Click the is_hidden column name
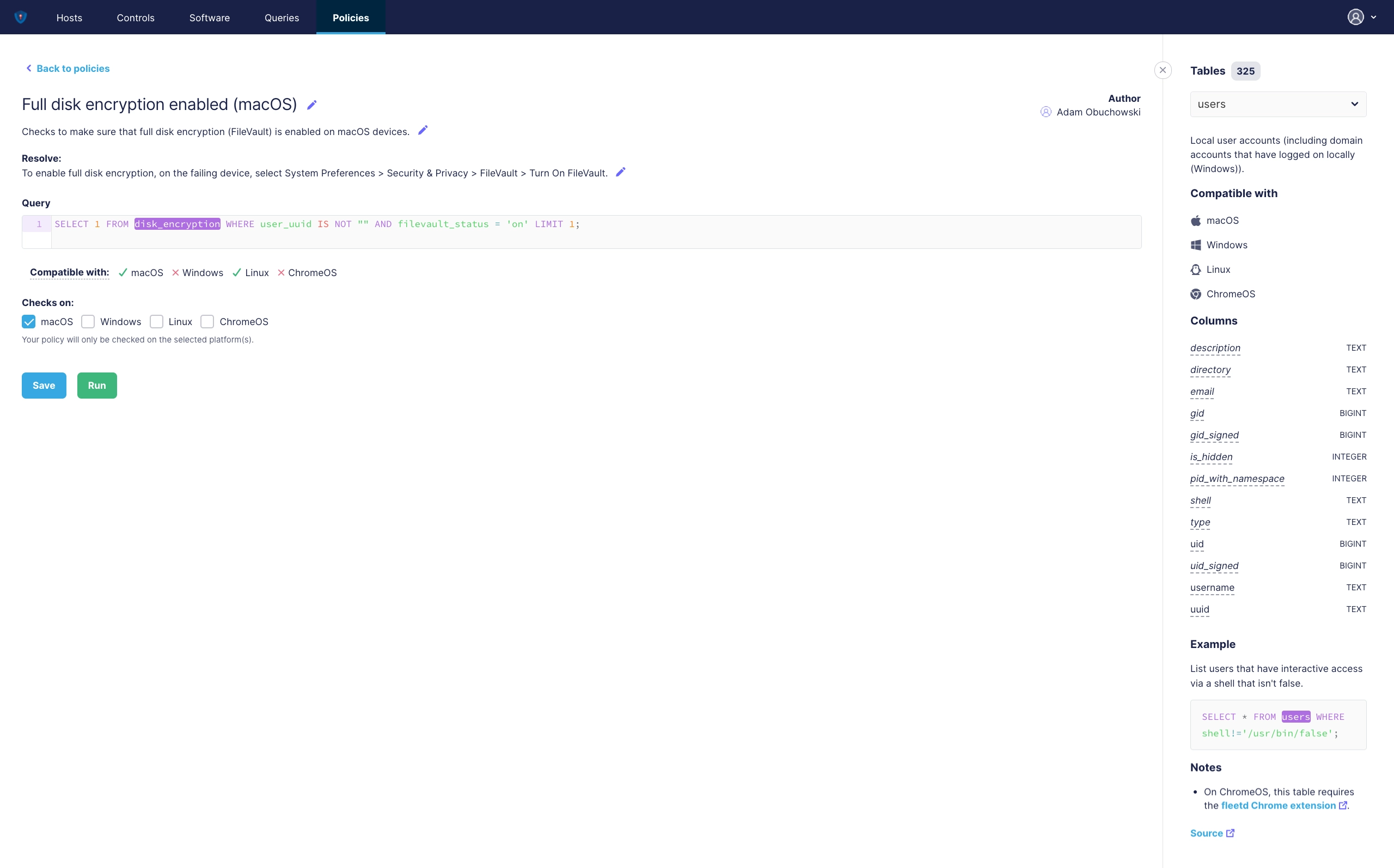1394x868 pixels. [1211, 457]
